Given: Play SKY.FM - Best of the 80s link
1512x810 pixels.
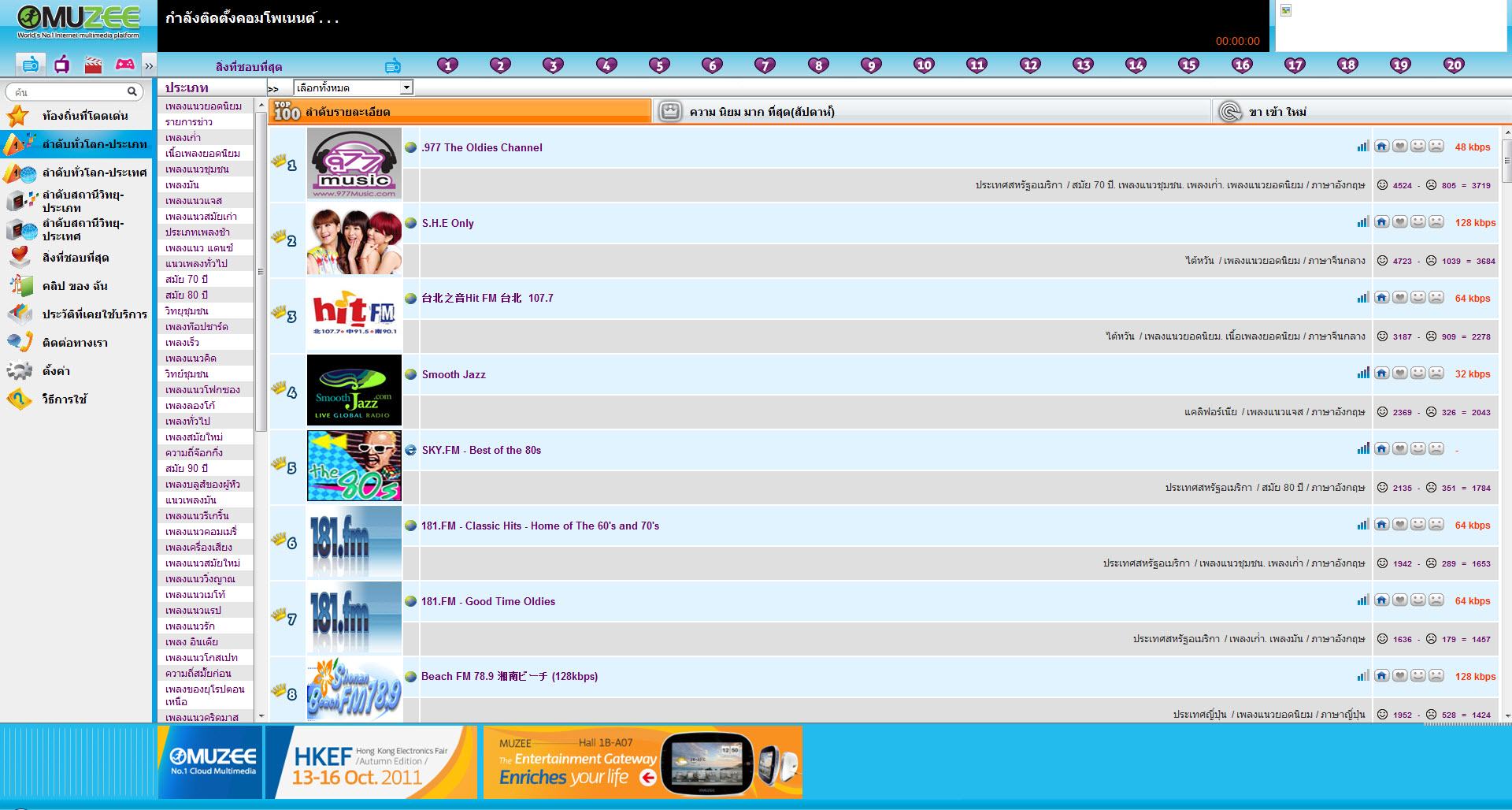Looking at the screenshot, I should click(x=481, y=450).
